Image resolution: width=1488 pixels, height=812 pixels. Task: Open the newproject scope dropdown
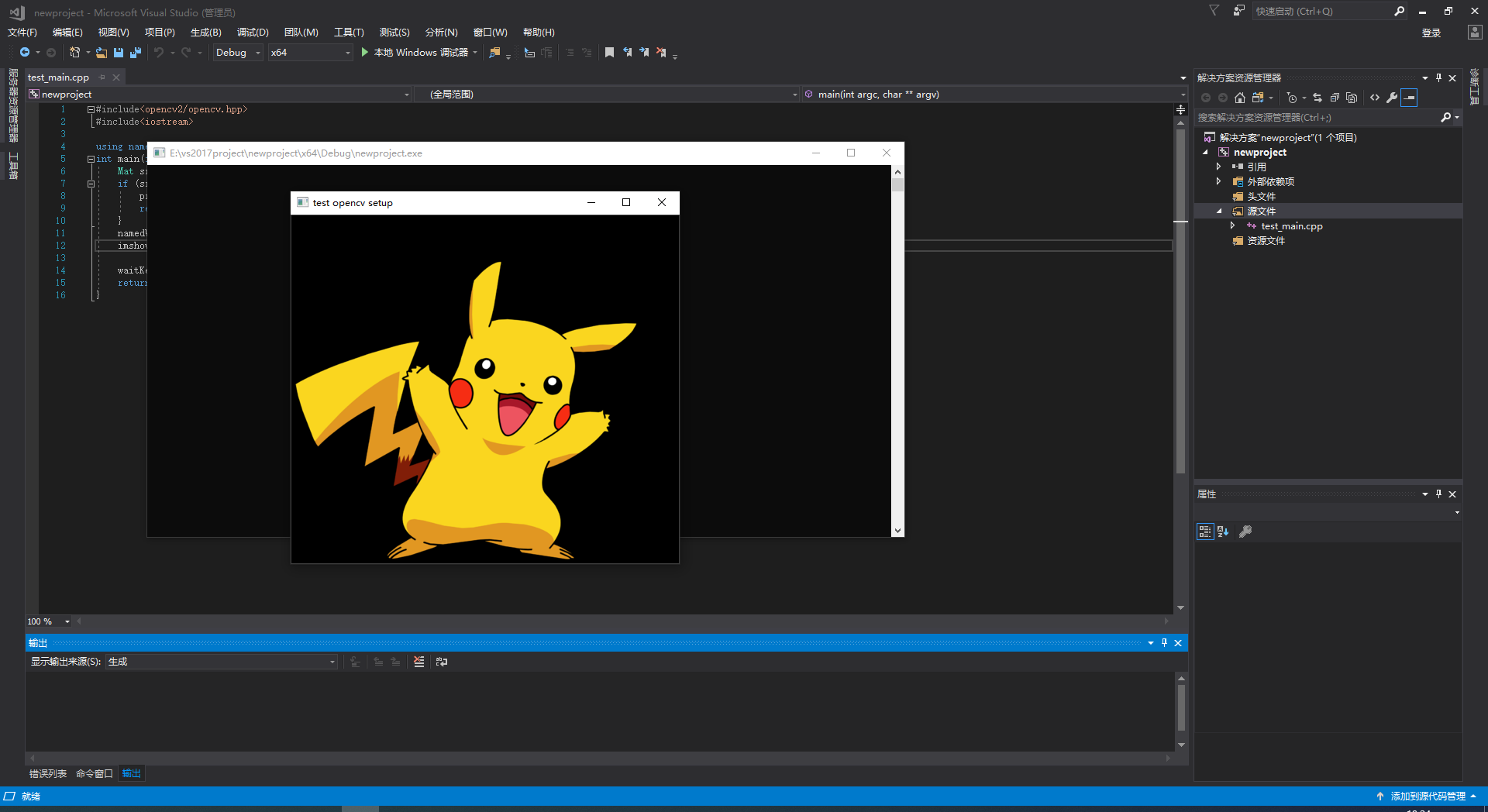click(219, 95)
